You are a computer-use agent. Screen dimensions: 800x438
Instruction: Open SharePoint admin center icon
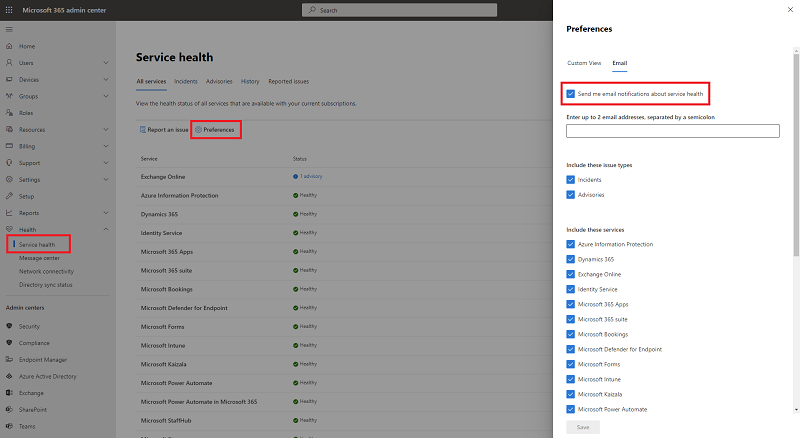coord(9,409)
